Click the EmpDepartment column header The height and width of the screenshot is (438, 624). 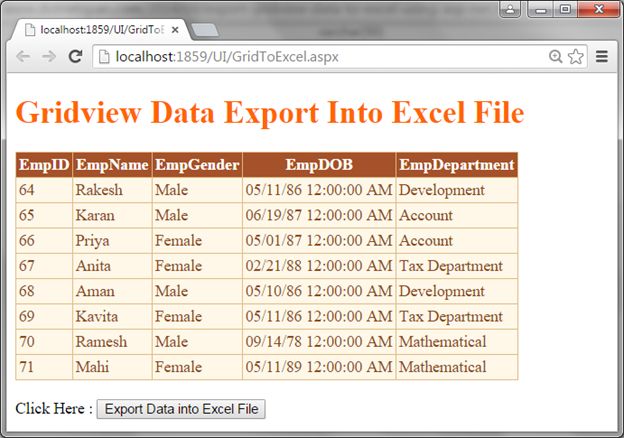click(x=457, y=165)
